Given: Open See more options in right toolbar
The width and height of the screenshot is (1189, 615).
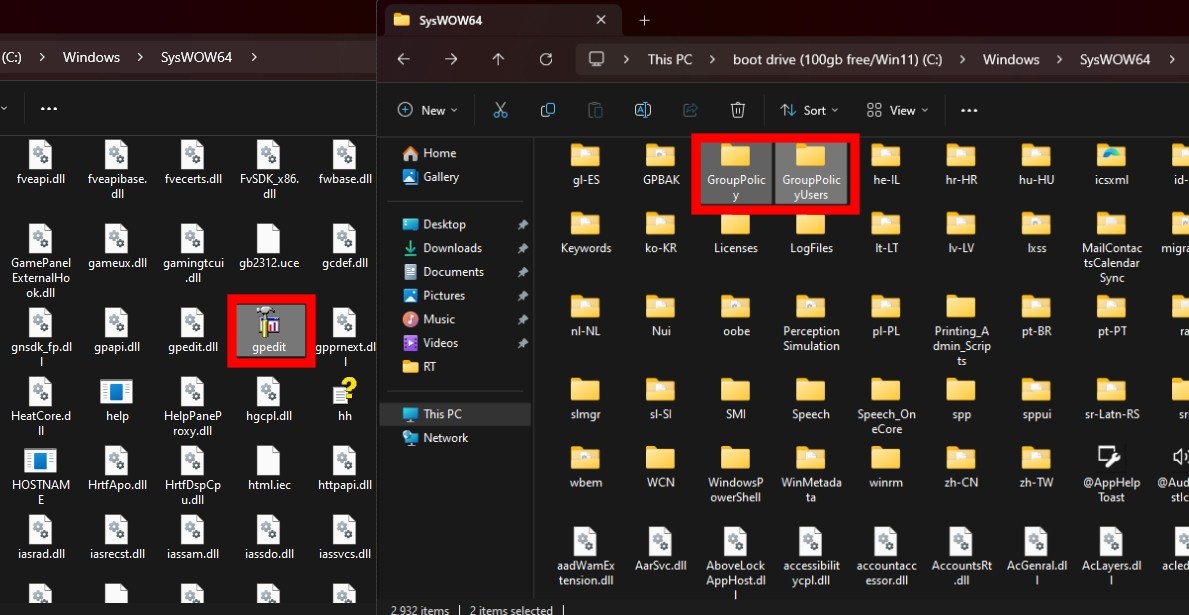Looking at the screenshot, I should tap(968, 110).
